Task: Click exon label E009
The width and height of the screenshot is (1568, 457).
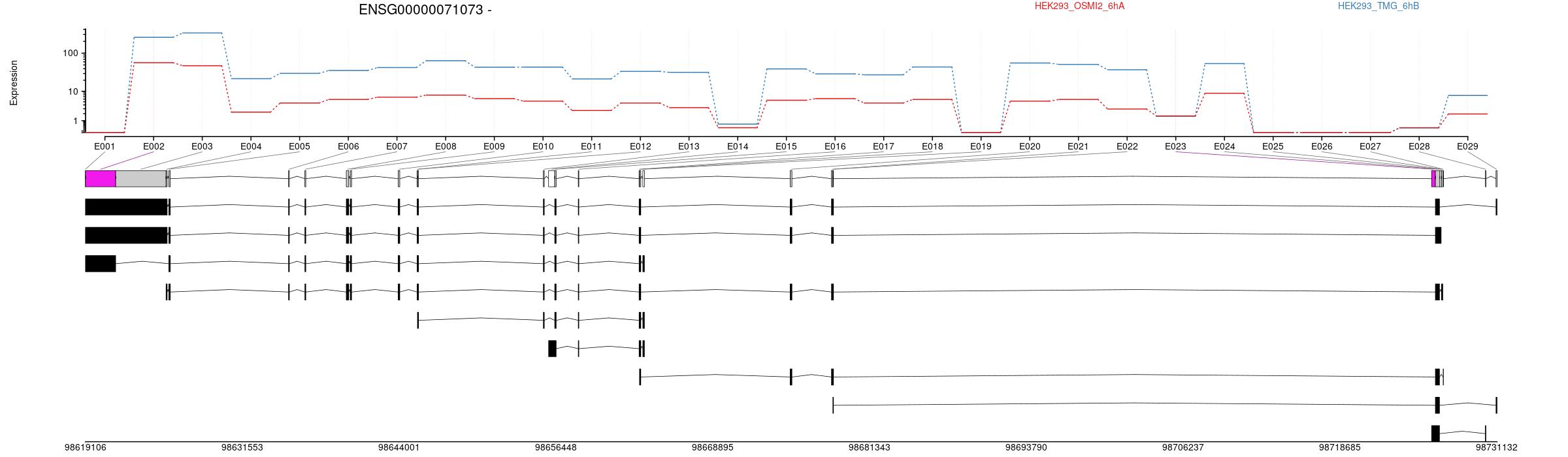Action: point(494,146)
